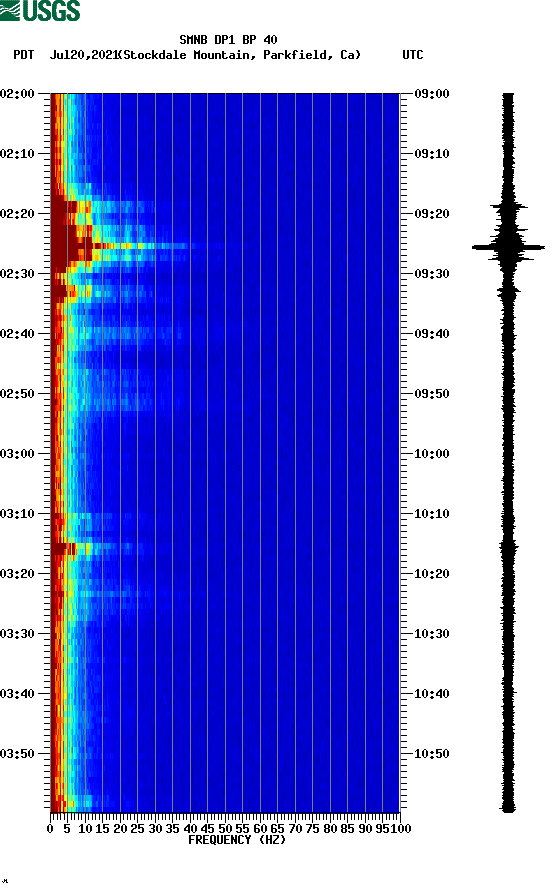552x892 pixels.
Task: Click the '03:00' PDT time label
Action: click(17, 453)
